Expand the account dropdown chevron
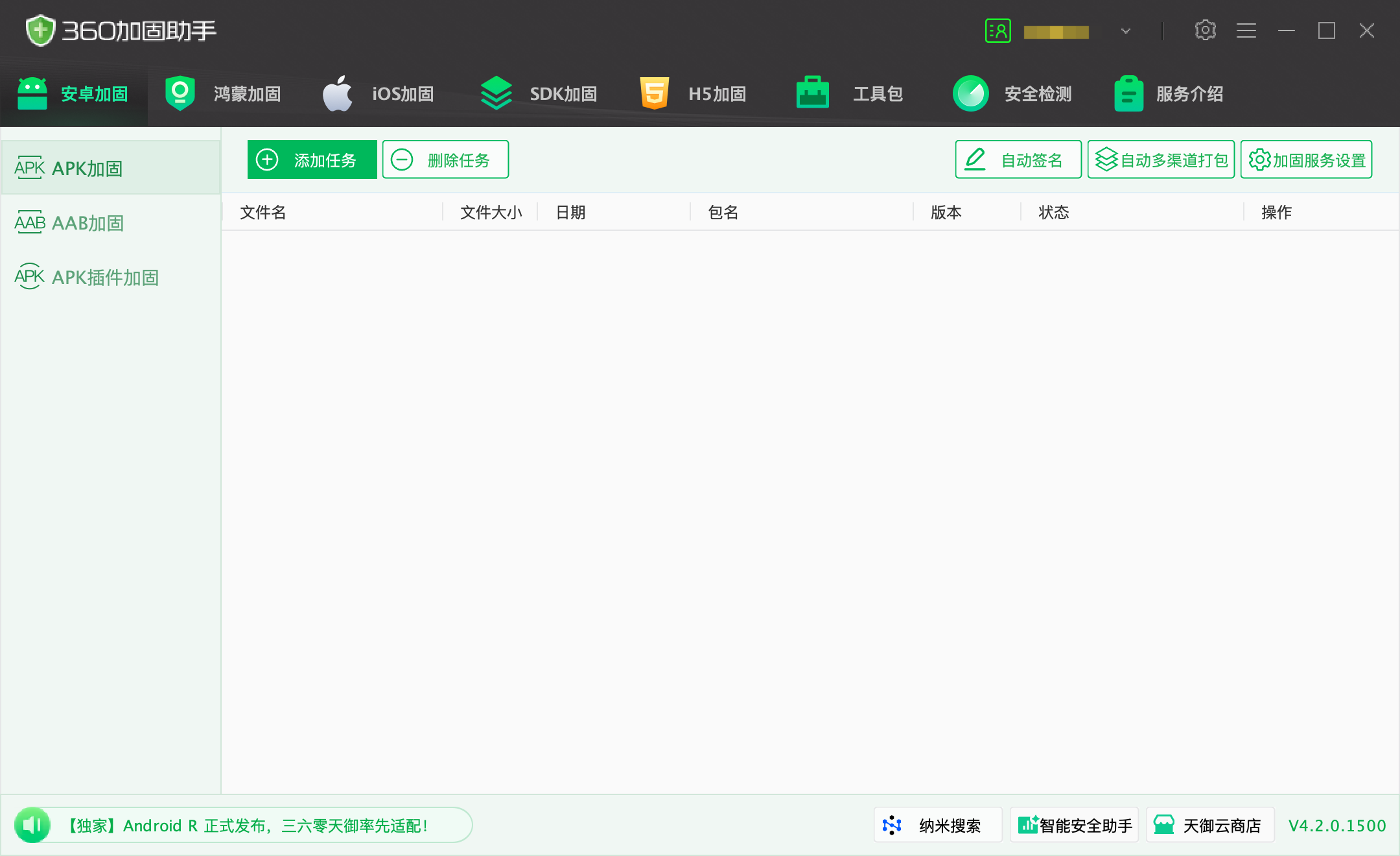 tap(1125, 30)
